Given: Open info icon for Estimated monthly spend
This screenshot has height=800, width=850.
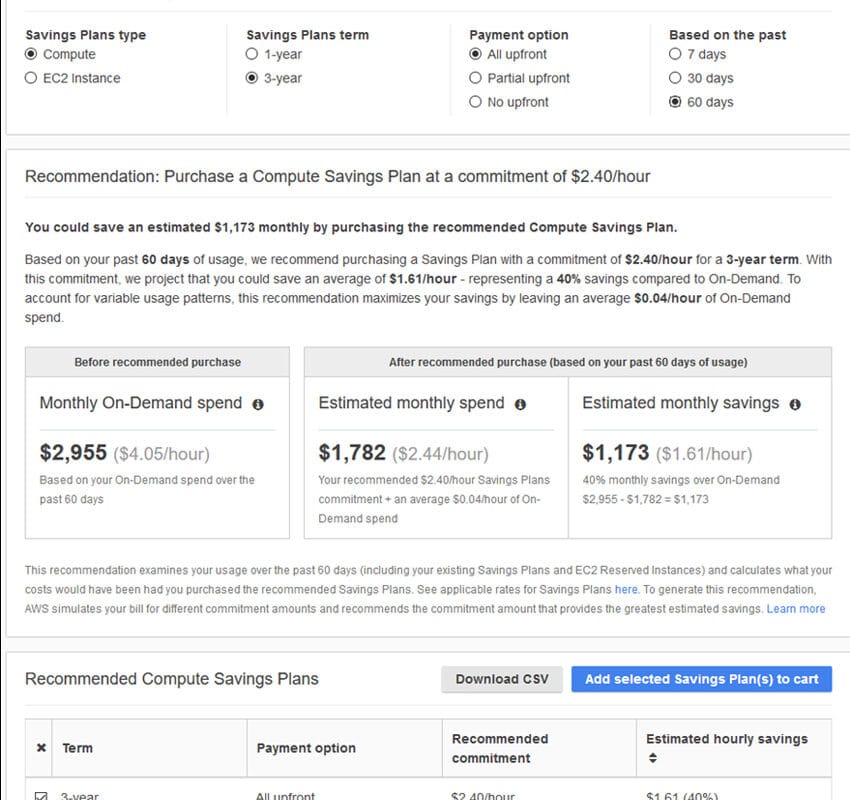Looking at the screenshot, I should [x=520, y=404].
